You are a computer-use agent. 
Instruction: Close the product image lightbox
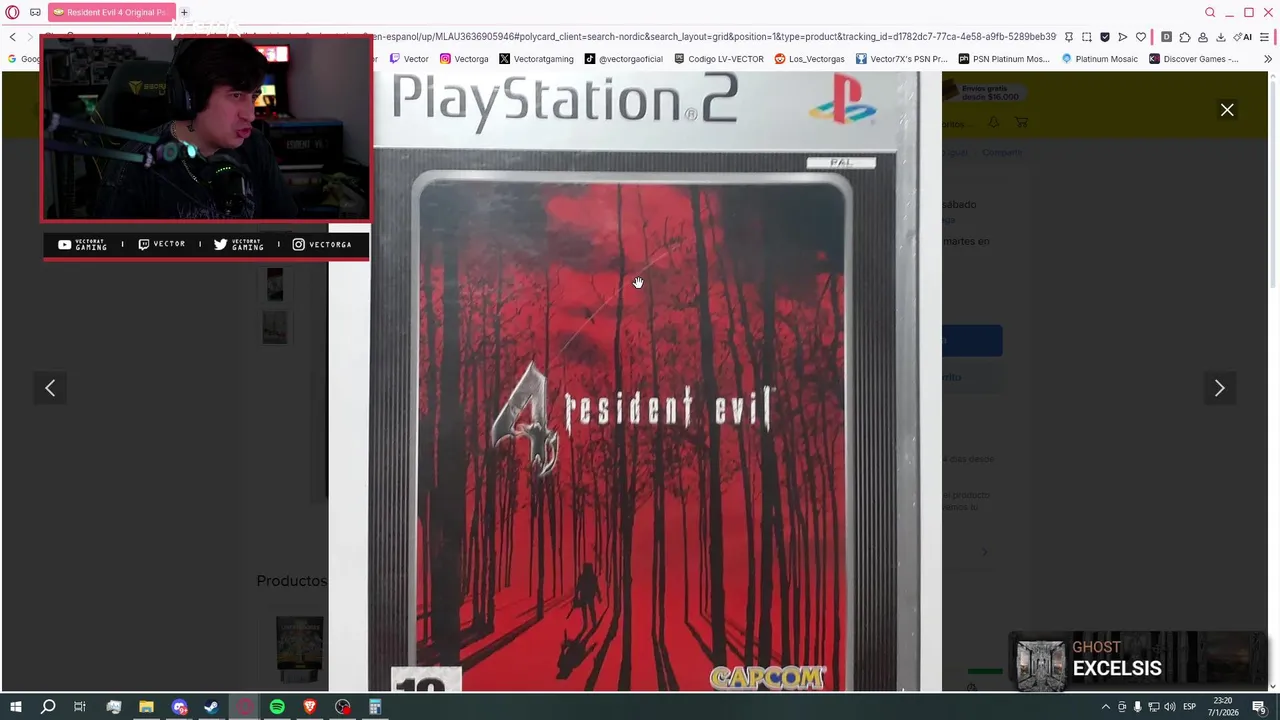[x=1227, y=110]
